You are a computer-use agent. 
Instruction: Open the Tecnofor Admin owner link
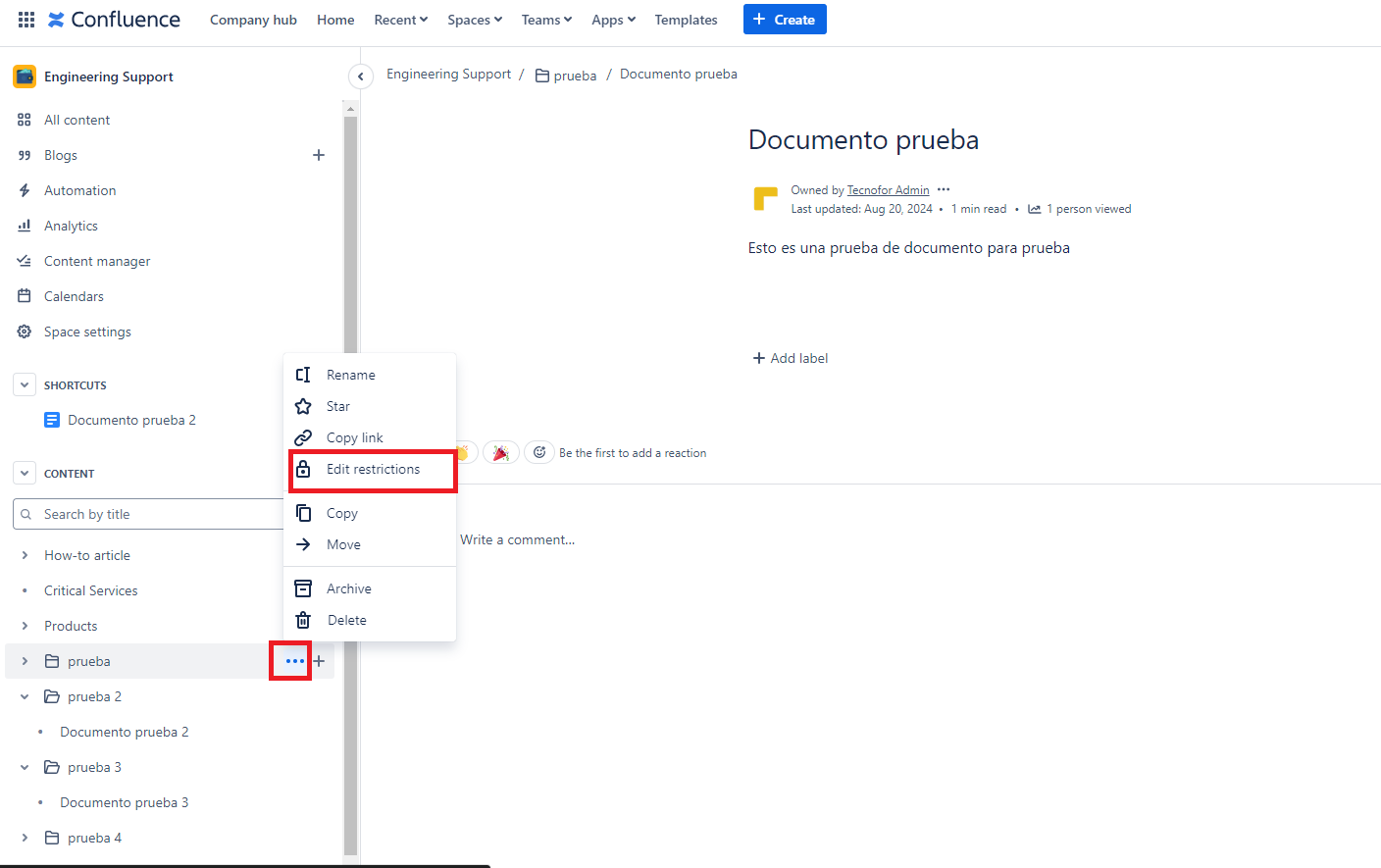pos(888,190)
